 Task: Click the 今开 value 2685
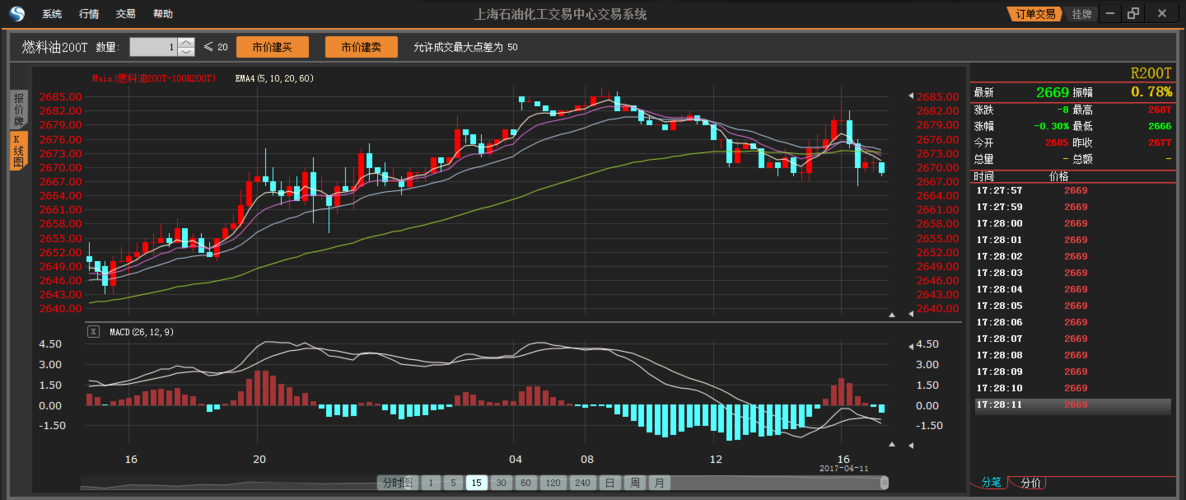coord(1057,143)
